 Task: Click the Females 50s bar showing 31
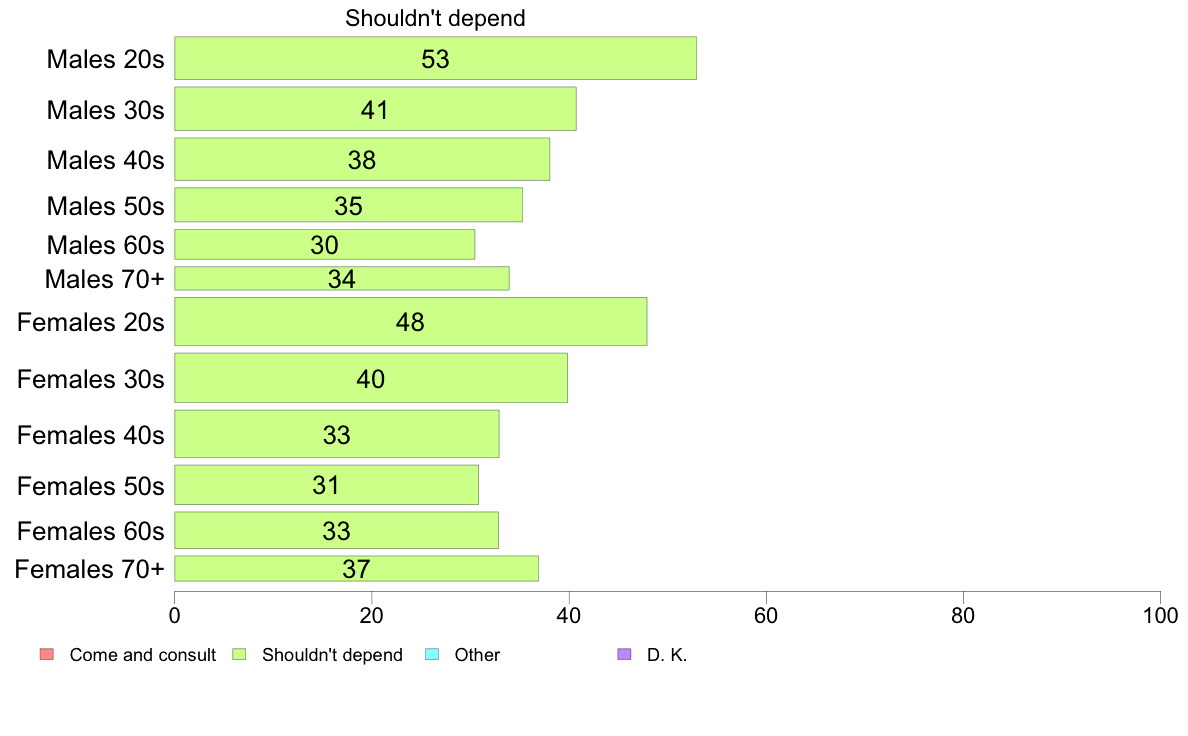pos(327,485)
